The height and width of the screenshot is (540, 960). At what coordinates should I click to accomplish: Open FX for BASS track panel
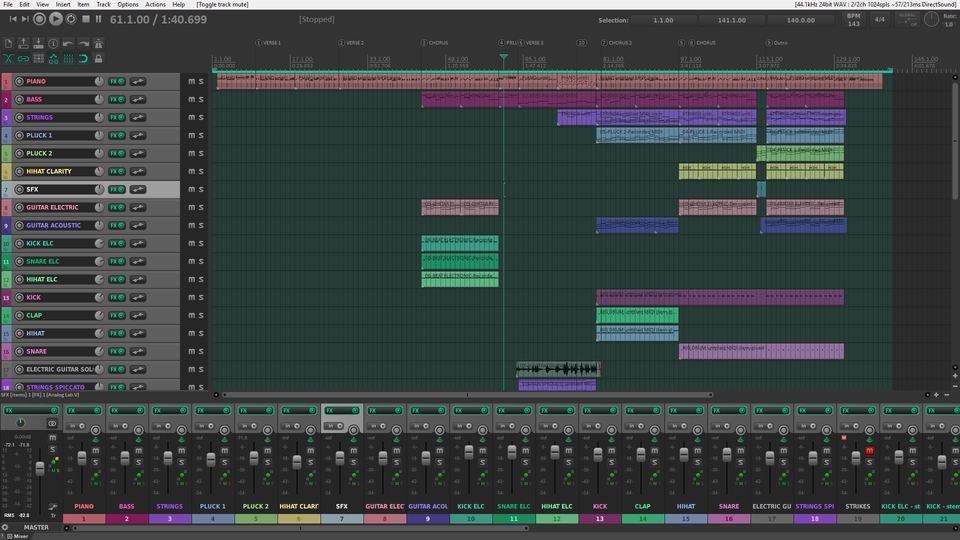pos(116,99)
